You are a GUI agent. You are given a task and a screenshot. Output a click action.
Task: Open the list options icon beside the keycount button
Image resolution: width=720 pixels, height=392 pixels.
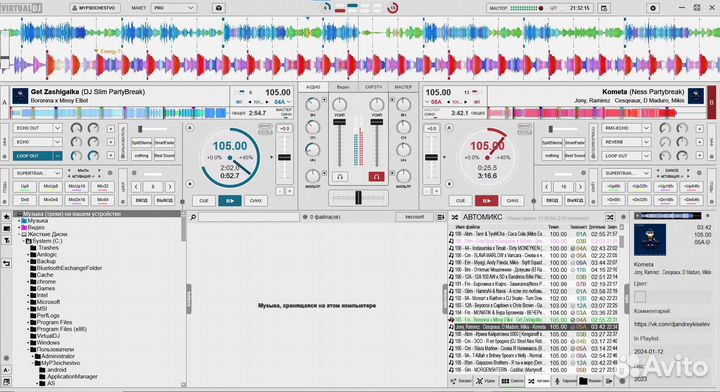point(440,217)
